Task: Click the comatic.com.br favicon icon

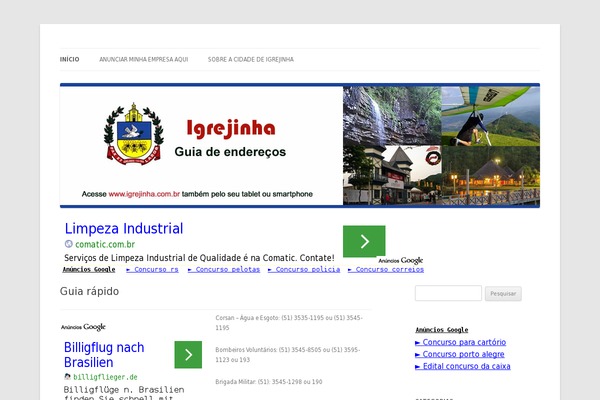Action: tap(69, 244)
